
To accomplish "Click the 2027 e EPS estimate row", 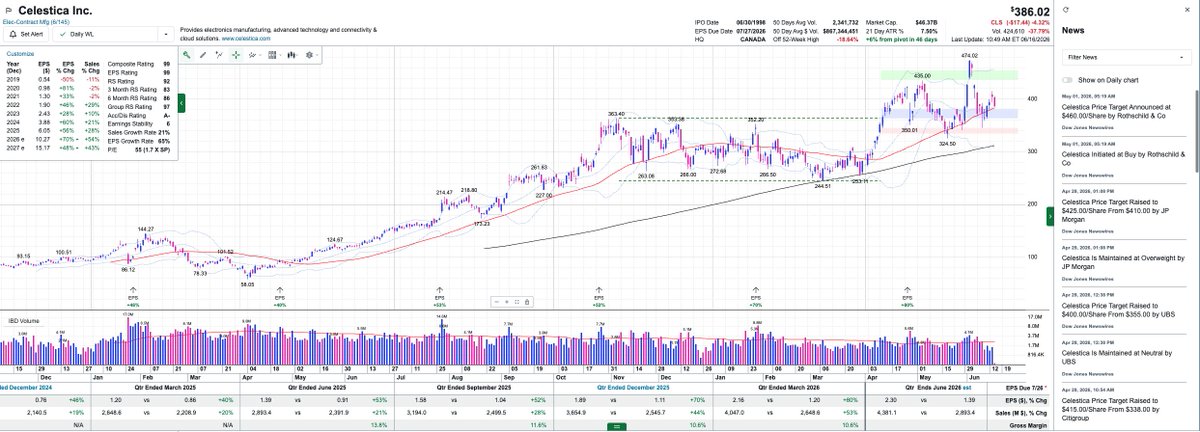I will click(51, 148).
